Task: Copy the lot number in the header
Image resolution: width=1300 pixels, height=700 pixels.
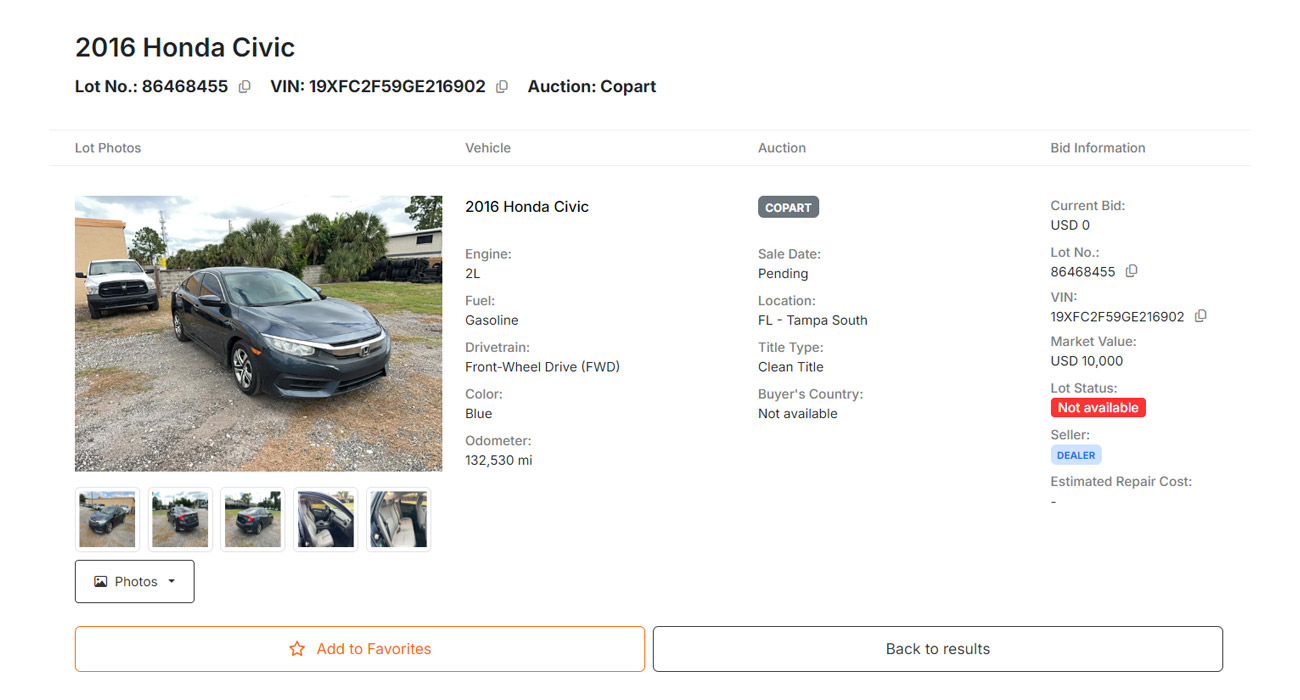Action: (x=244, y=87)
